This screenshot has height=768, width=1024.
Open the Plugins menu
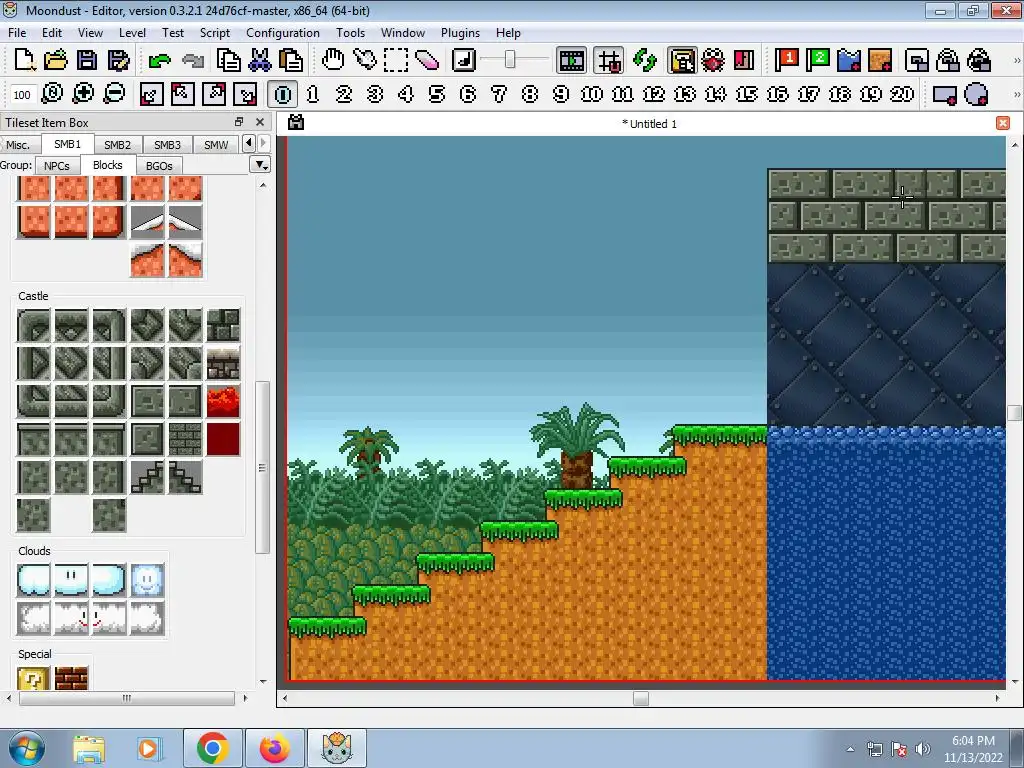[x=460, y=33]
